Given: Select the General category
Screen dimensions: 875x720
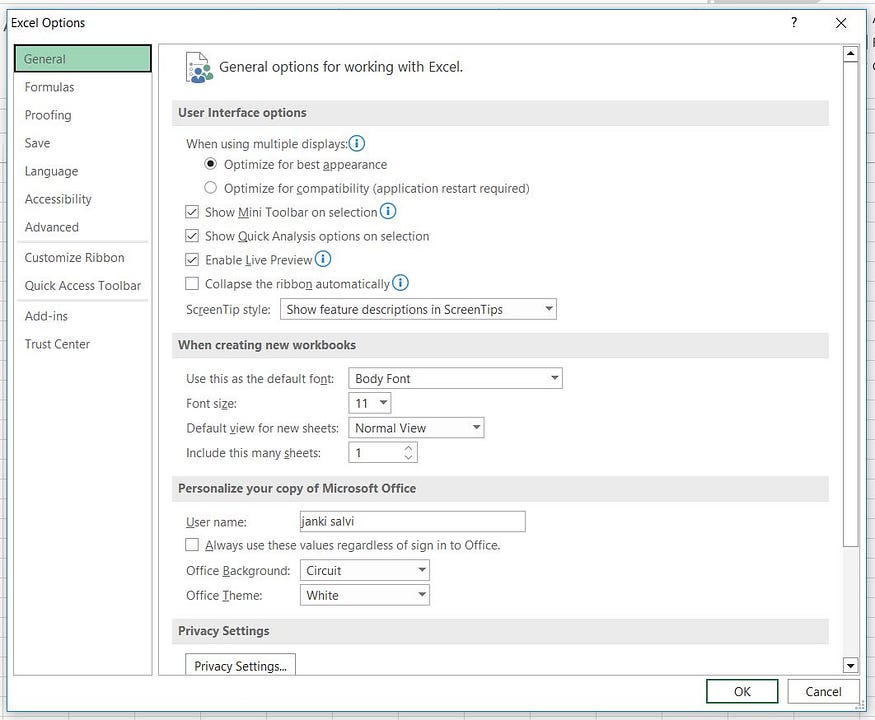Looking at the screenshot, I should (x=83, y=59).
